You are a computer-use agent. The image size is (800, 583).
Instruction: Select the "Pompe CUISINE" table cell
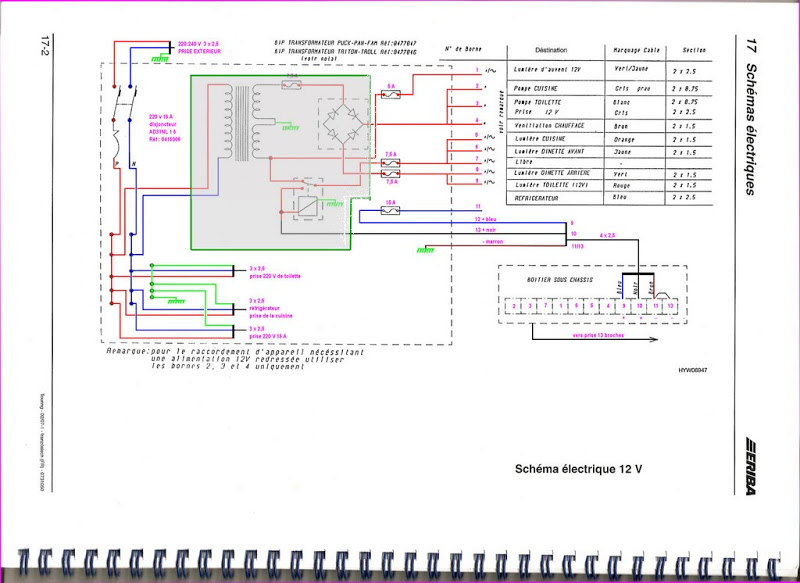(x=536, y=88)
